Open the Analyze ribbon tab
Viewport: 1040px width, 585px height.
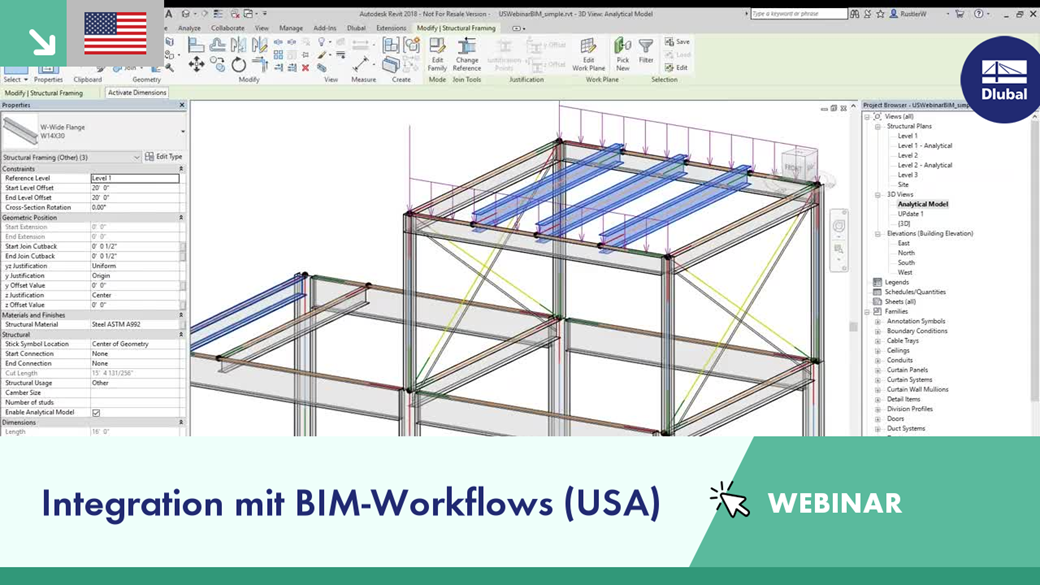coord(189,28)
